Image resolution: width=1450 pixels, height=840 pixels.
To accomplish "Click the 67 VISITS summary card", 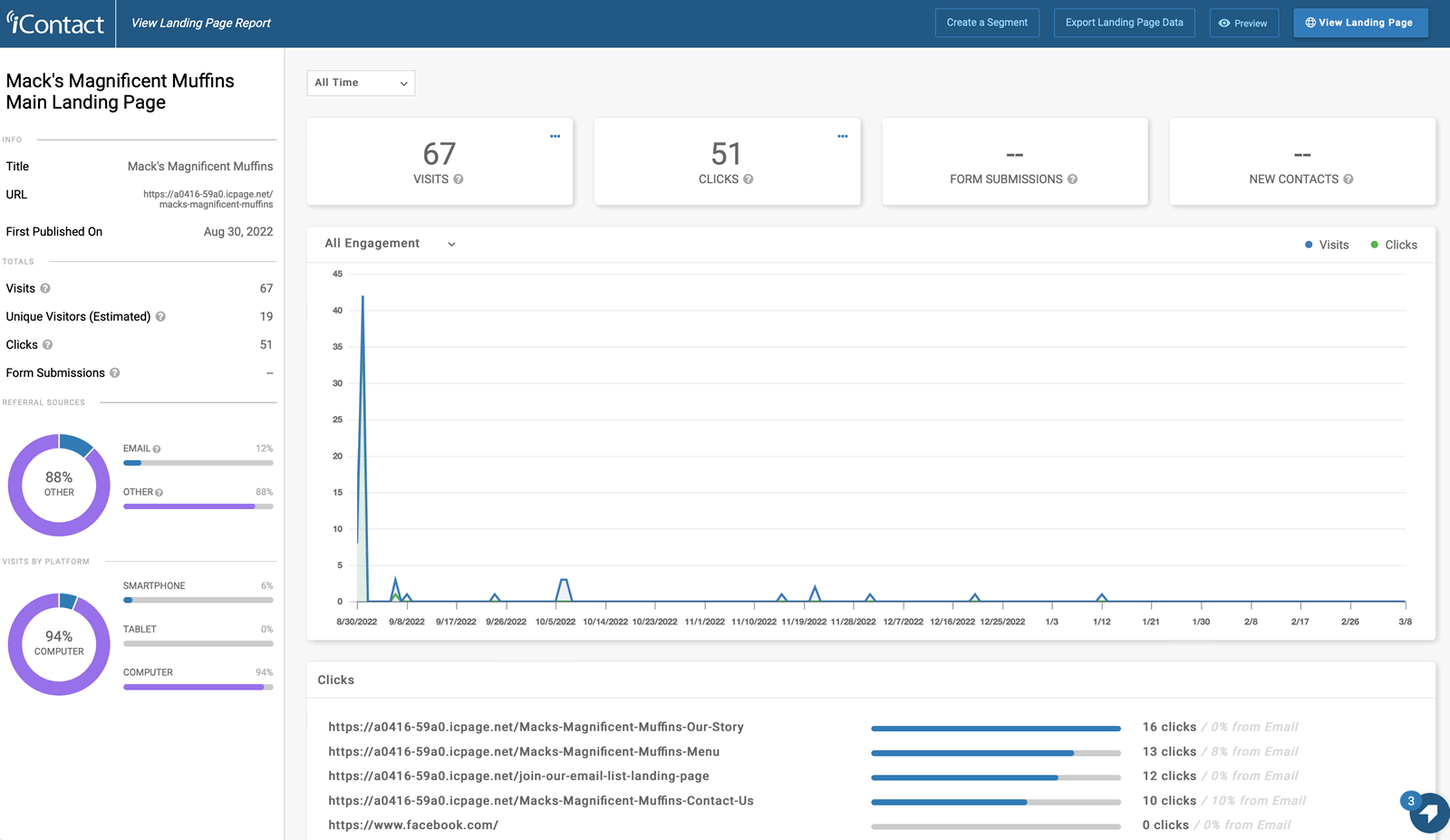I will click(x=440, y=161).
